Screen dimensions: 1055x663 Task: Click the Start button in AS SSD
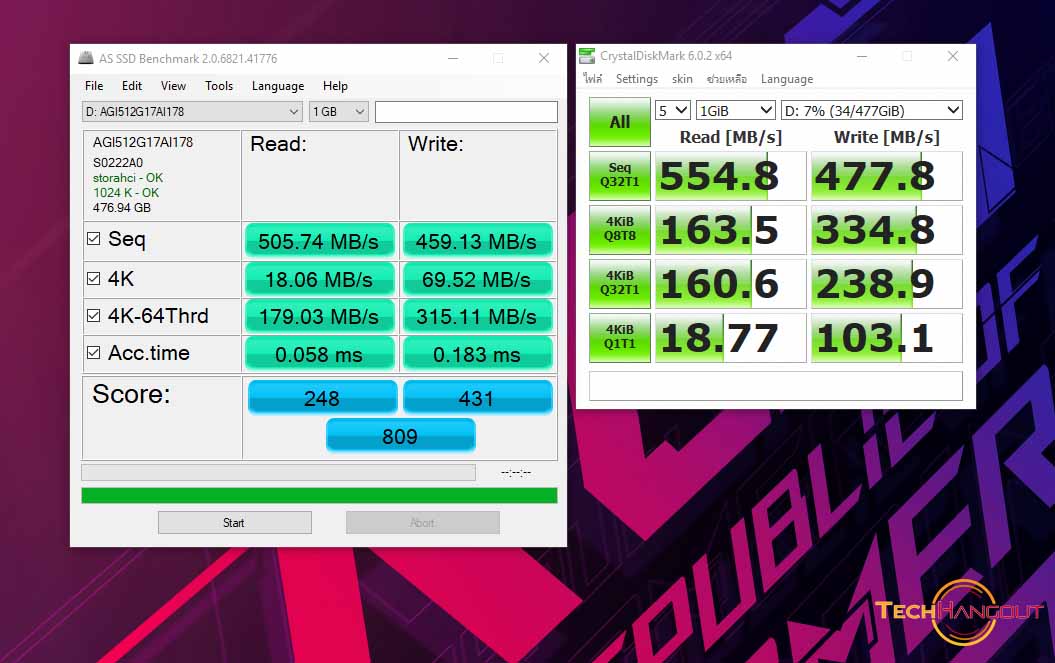(x=234, y=522)
